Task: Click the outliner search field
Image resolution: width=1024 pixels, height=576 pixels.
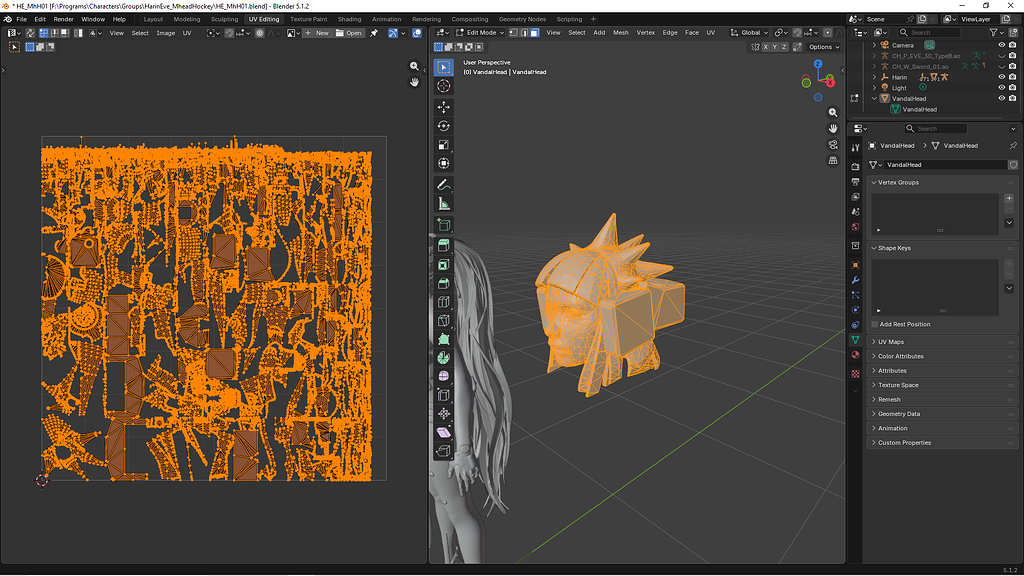Action: 928,32
